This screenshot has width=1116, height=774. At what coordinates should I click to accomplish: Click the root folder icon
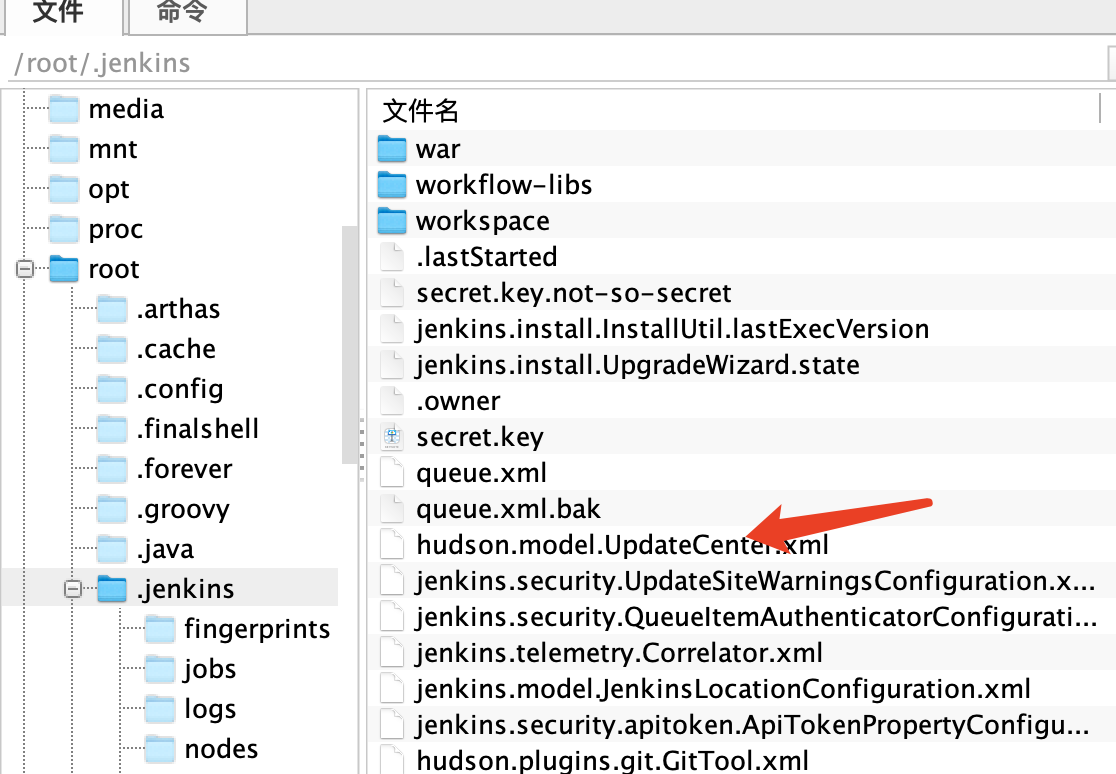64,268
